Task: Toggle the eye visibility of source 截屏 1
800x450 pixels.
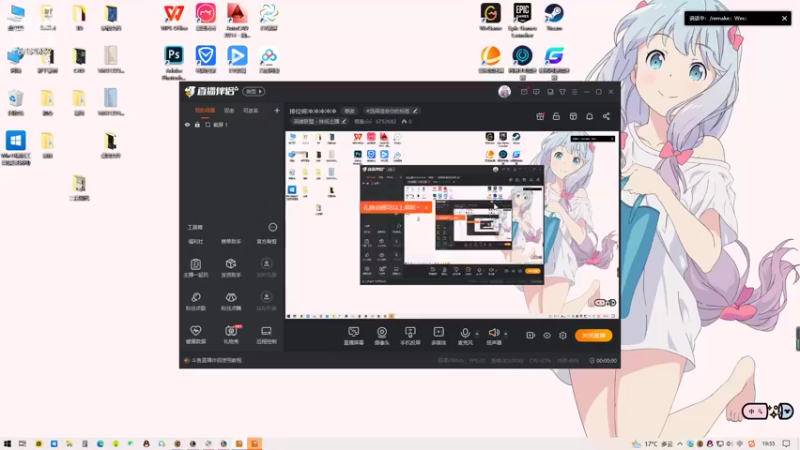Action: click(187, 124)
